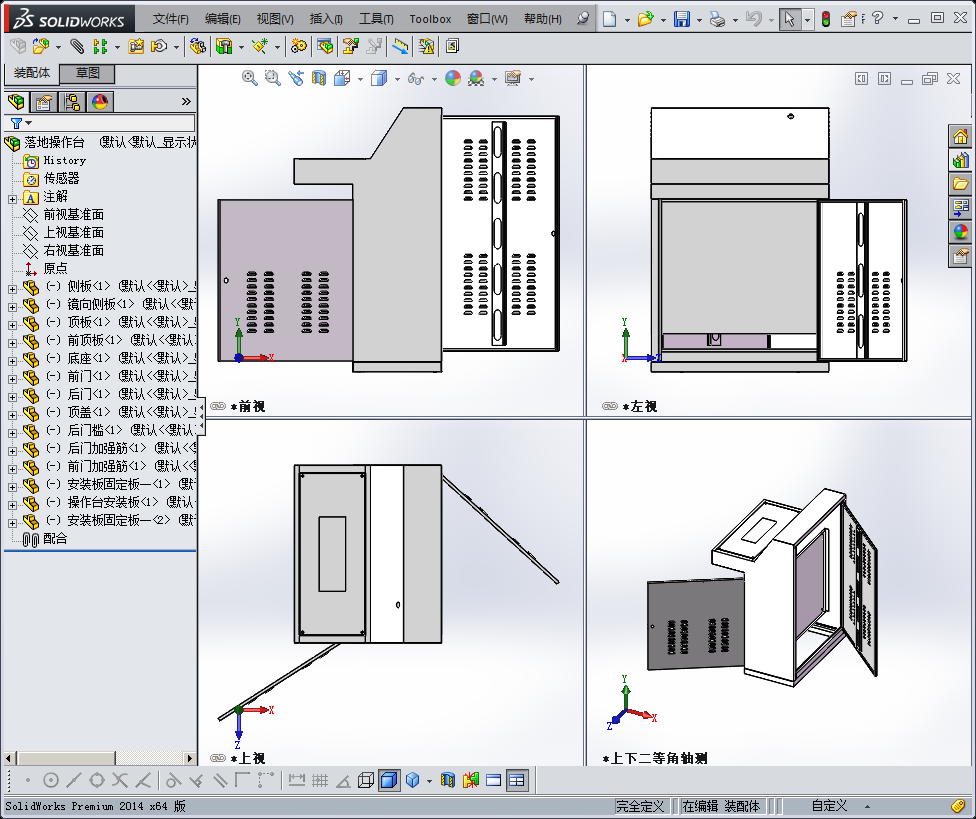976x819 pixels.
Task: Expand the 注解 tree node
Action: point(12,199)
